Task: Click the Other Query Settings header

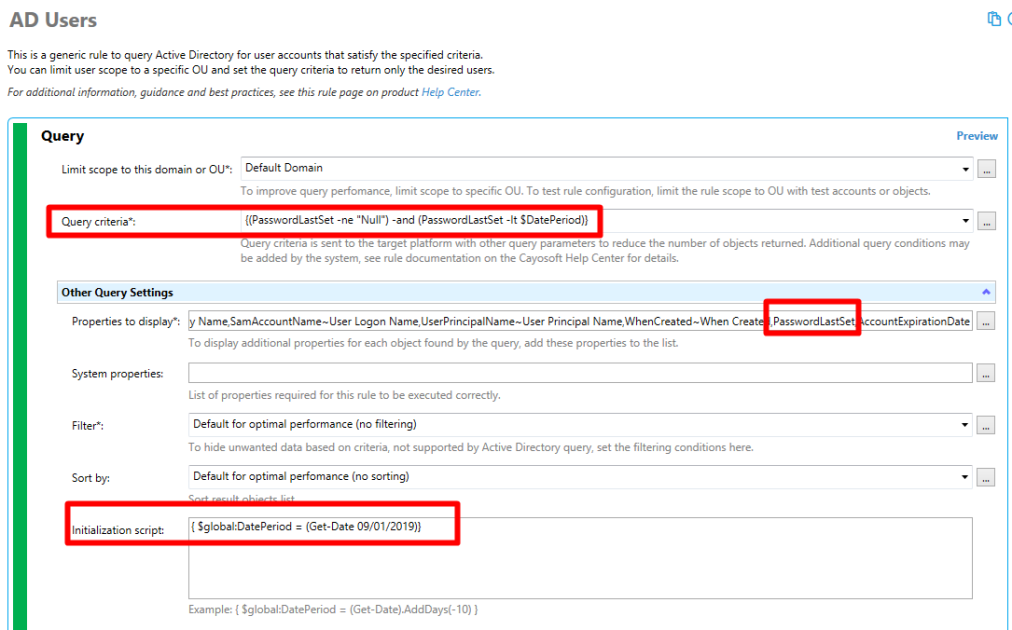Action: pyautogui.click(x=526, y=292)
